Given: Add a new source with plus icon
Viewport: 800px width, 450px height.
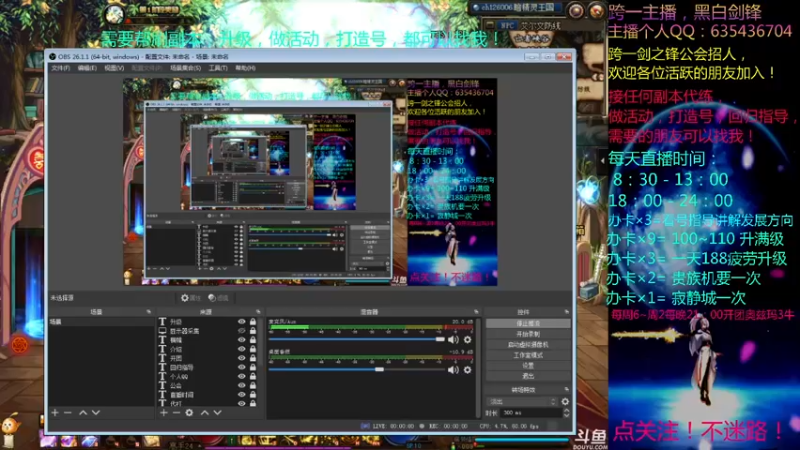Looking at the screenshot, I should tap(164, 413).
